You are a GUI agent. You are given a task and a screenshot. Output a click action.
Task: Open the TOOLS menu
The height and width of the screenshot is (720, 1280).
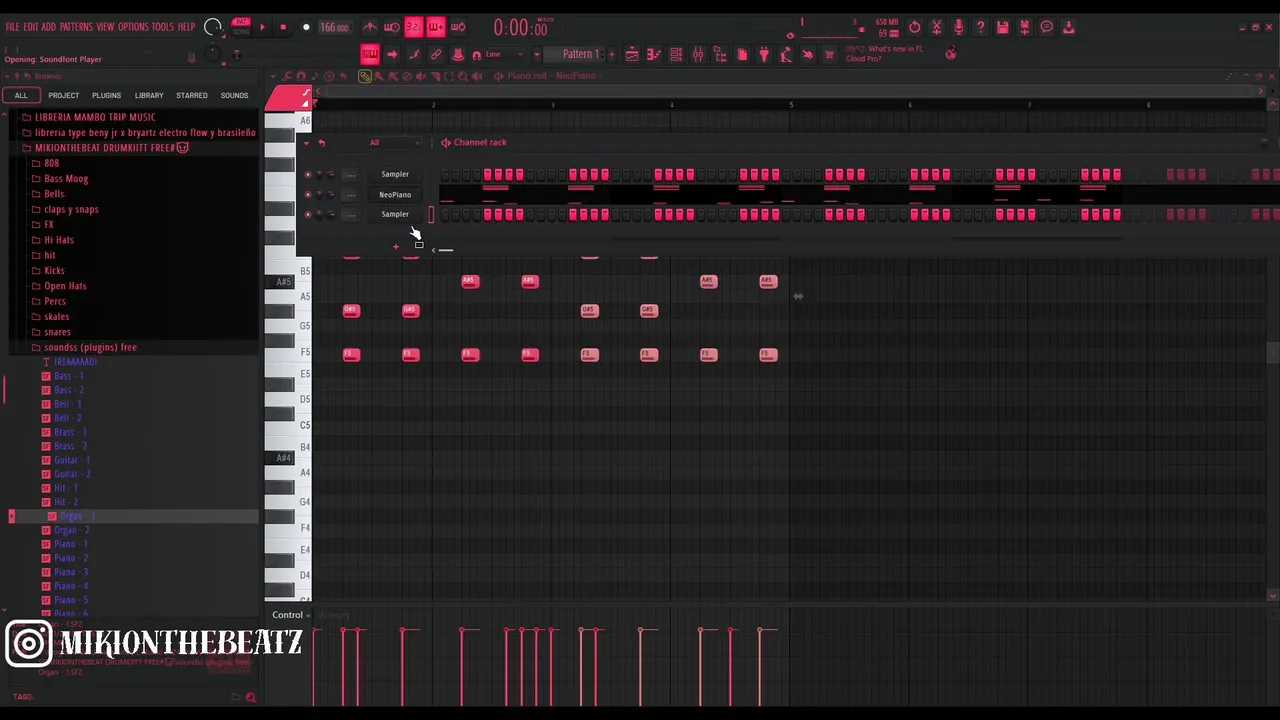(x=163, y=27)
